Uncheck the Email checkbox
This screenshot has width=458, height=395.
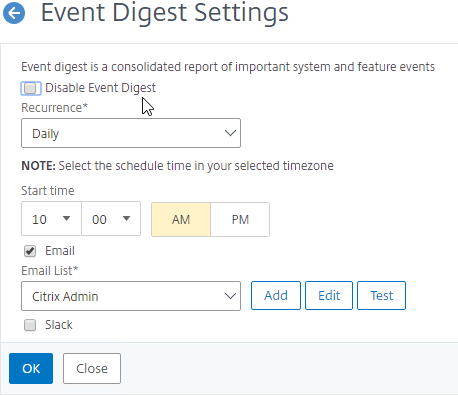pos(30,251)
